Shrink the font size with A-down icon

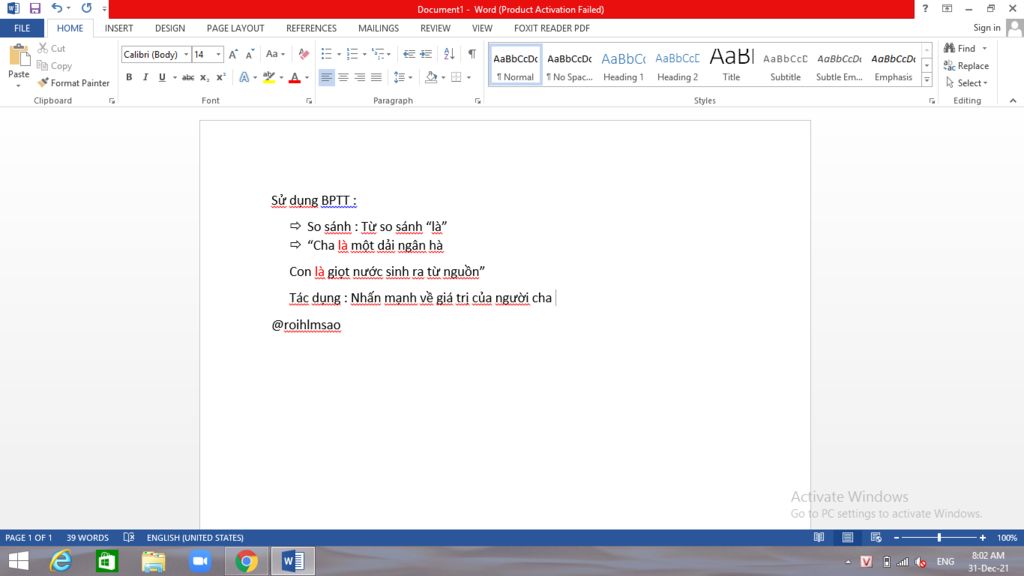click(x=249, y=54)
